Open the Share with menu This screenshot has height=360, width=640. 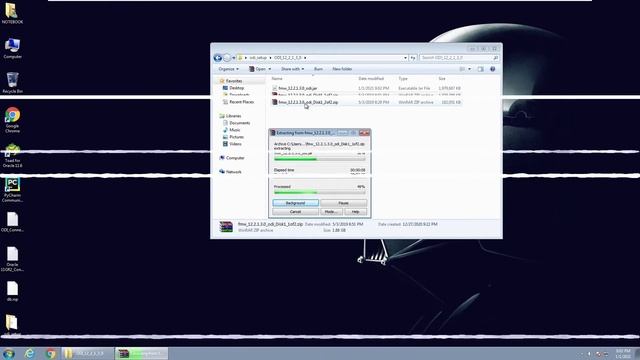tap(292, 69)
